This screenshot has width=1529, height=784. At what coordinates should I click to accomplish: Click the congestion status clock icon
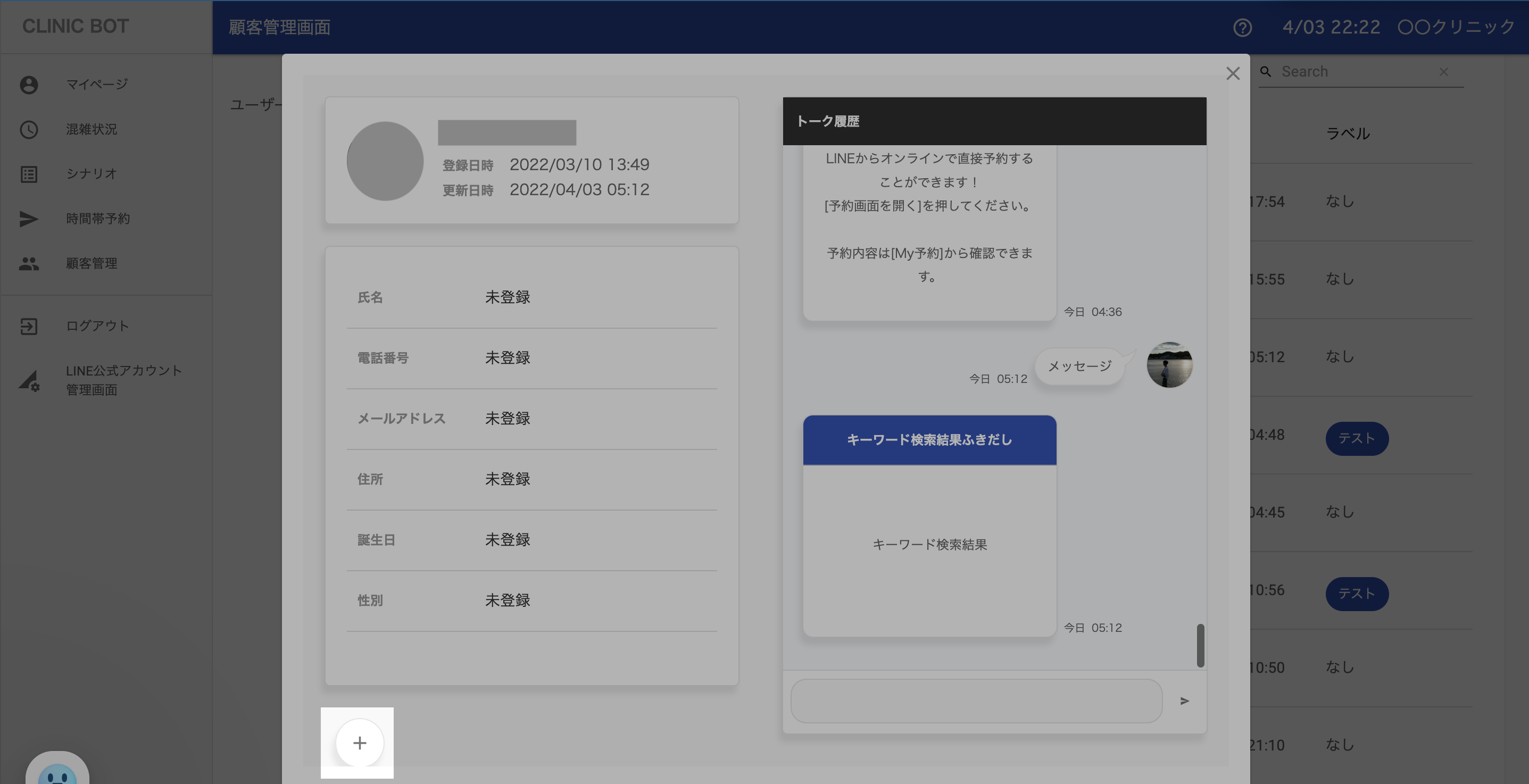click(29, 129)
